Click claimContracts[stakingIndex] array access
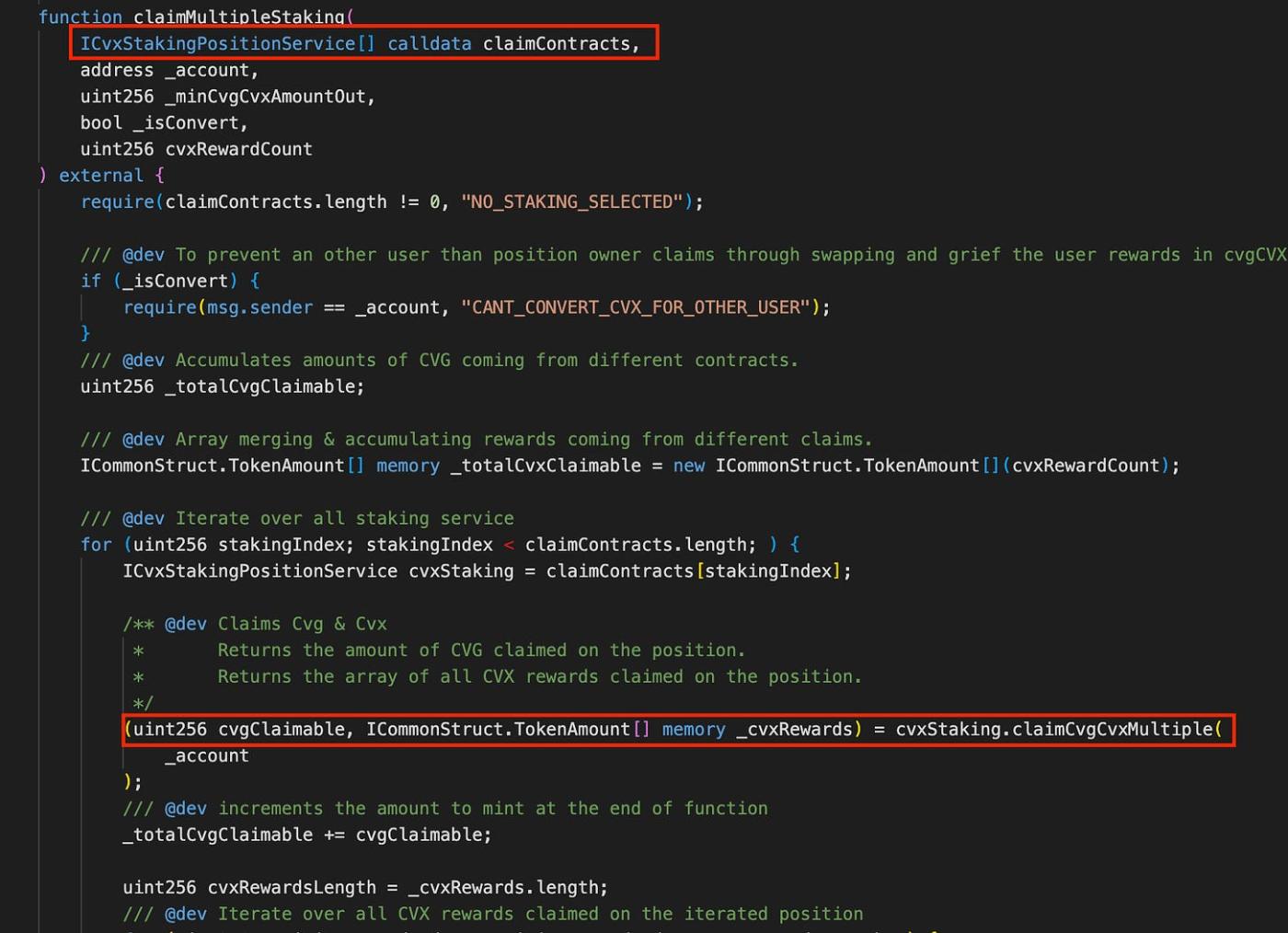 (696, 571)
